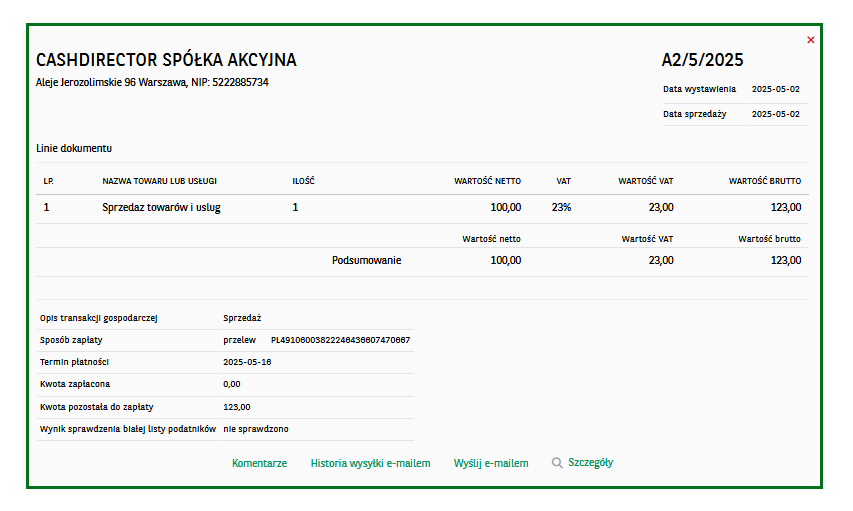The image size is (853, 511).
Task: Click company name CASHDIRECTOR SPÓŁKA AKCYJNA
Action: click(x=166, y=60)
